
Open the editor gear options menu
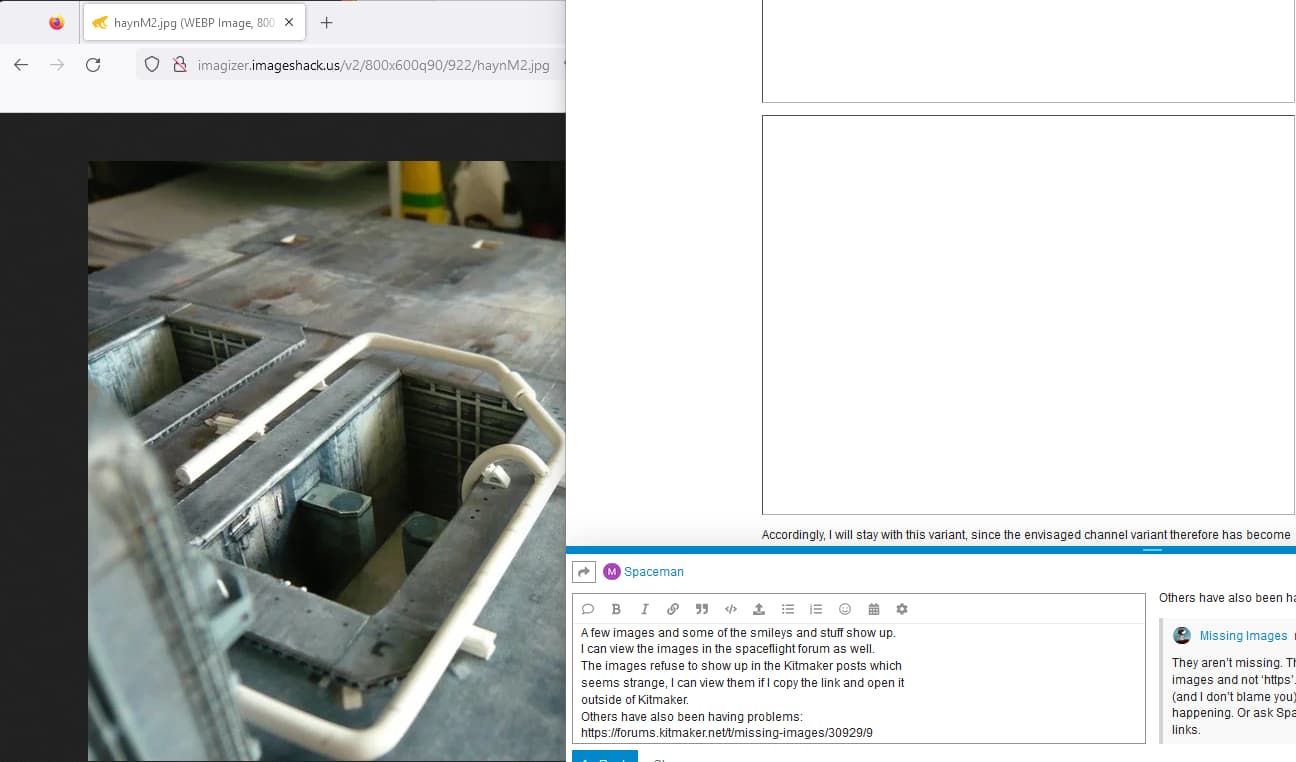(902, 609)
